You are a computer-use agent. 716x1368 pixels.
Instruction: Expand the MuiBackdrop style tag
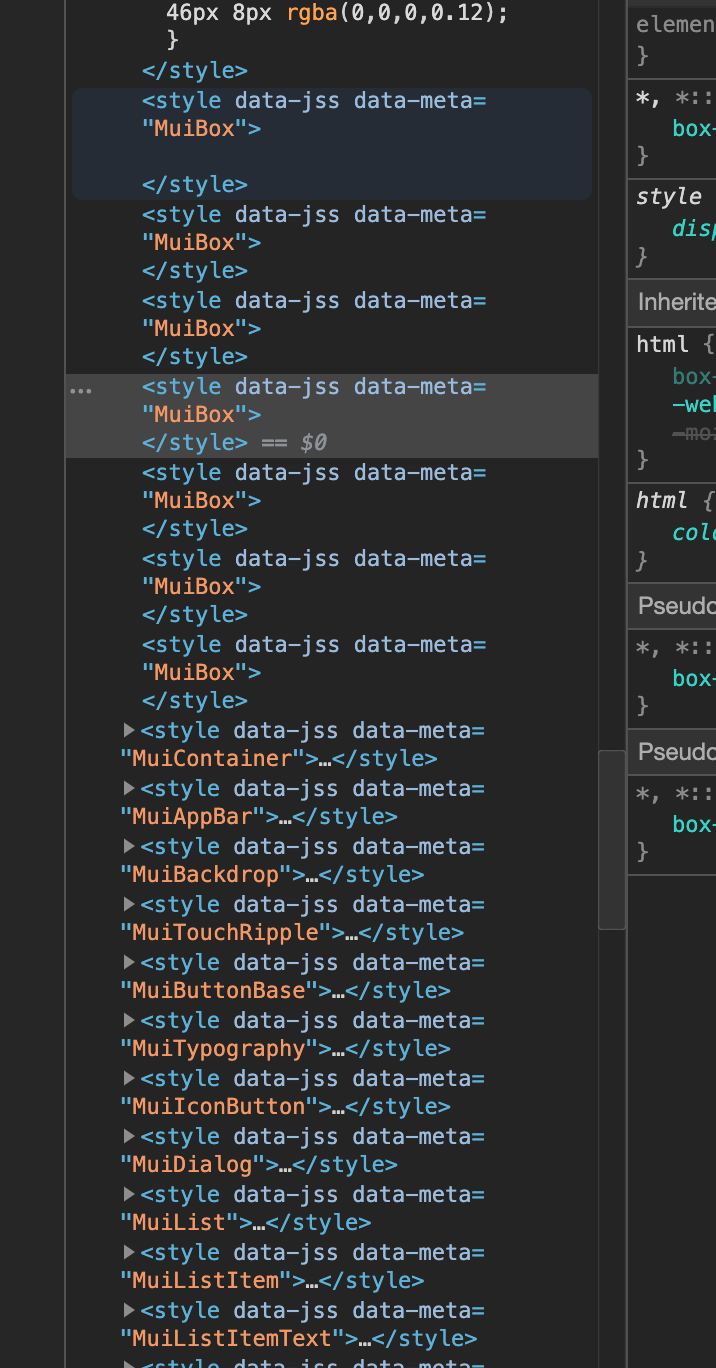(x=129, y=846)
